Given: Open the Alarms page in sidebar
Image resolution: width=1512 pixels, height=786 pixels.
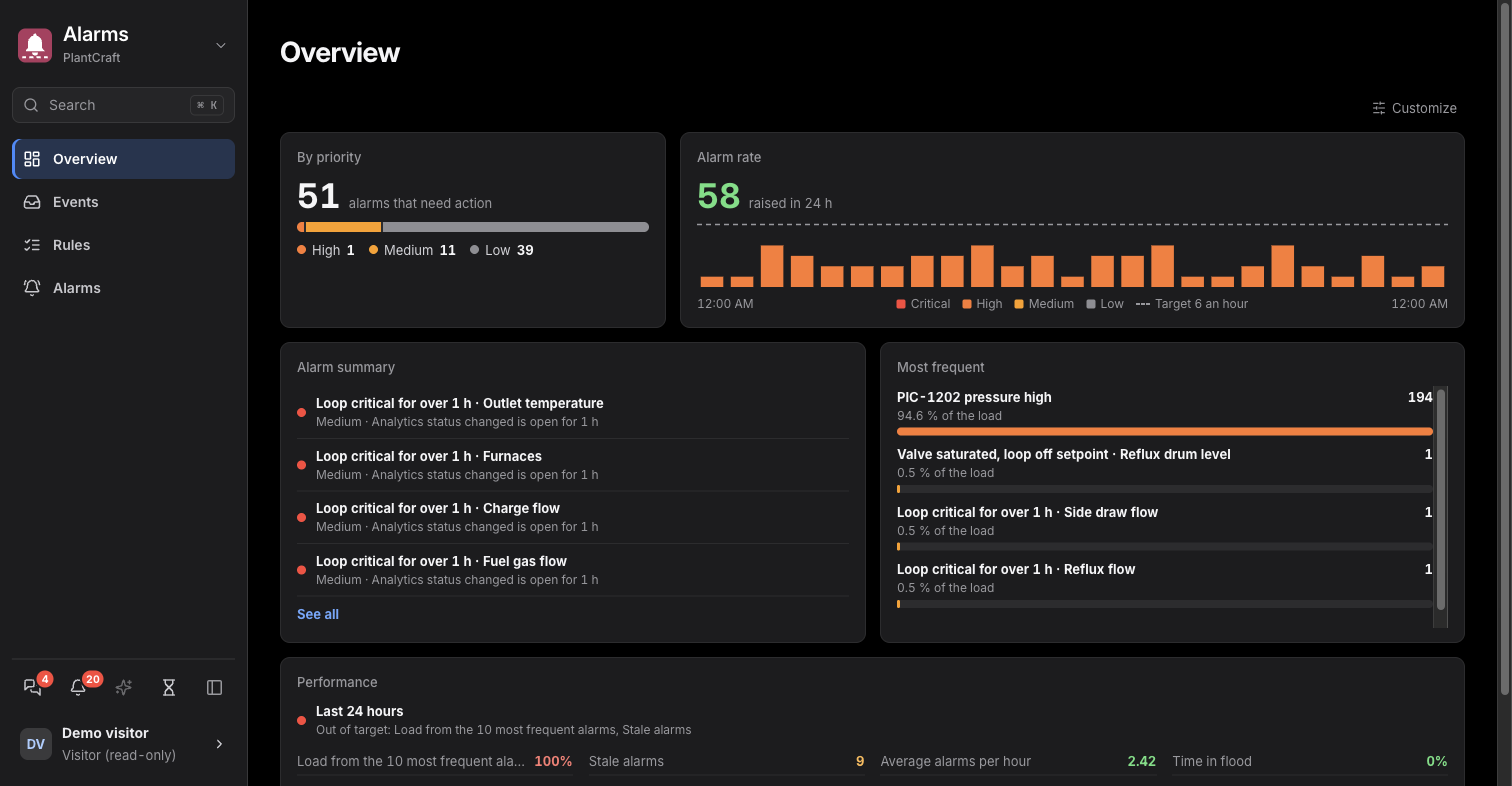Looking at the screenshot, I should (123, 288).
